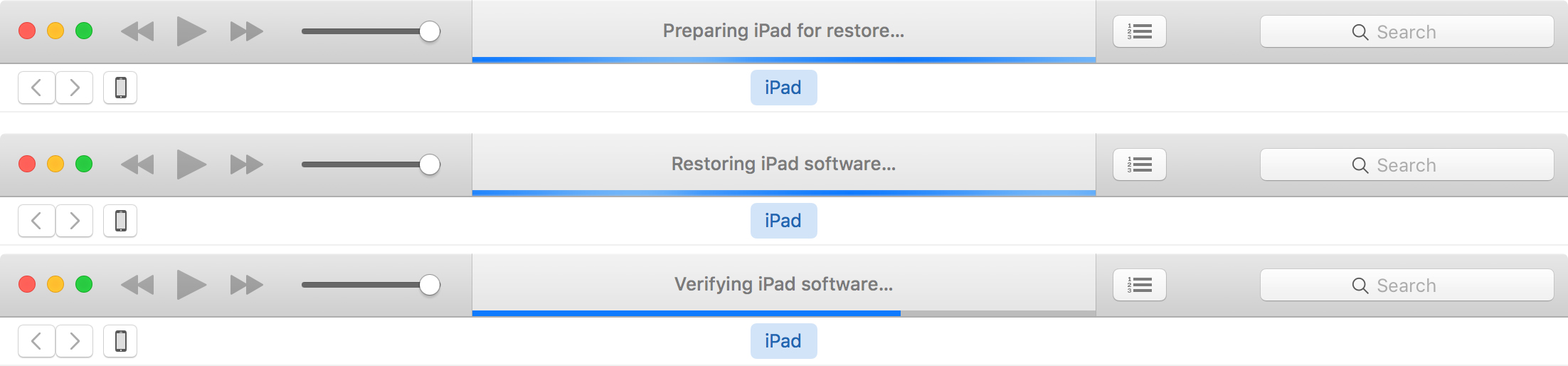Go back in the 'Verifying iPad software' window
Viewport: 1568px width, 366px height.
(36, 341)
